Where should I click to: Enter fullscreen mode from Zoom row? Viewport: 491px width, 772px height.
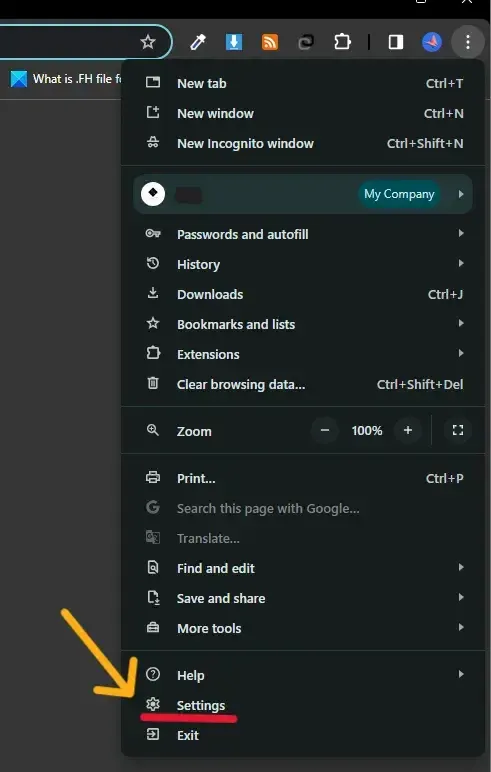[458, 430]
